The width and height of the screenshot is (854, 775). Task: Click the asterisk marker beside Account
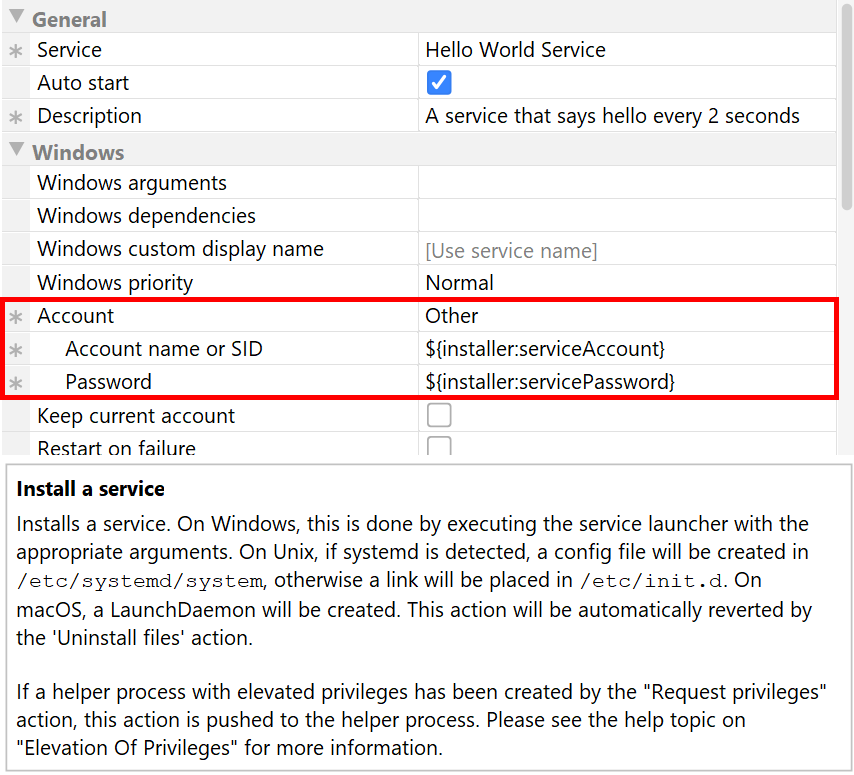(15, 317)
